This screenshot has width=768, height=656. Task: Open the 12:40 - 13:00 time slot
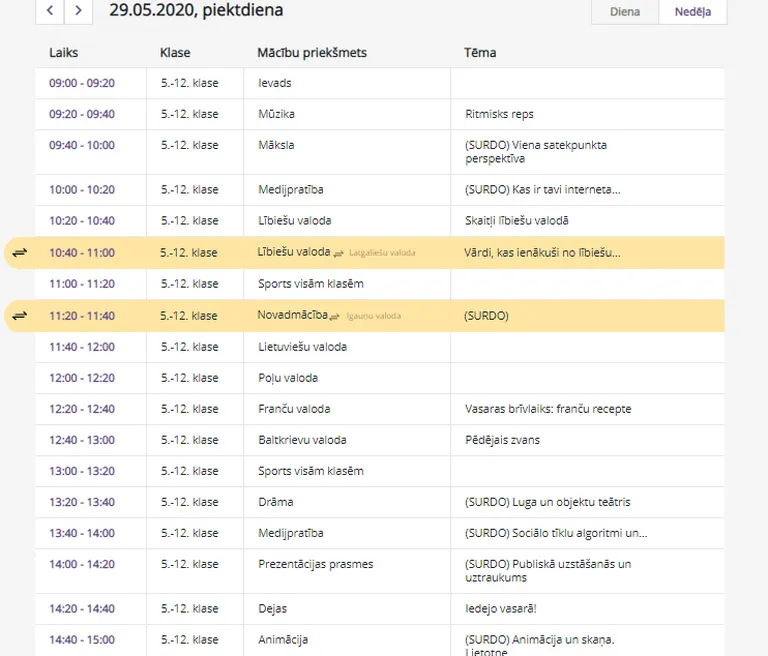pyautogui.click(x=82, y=440)
